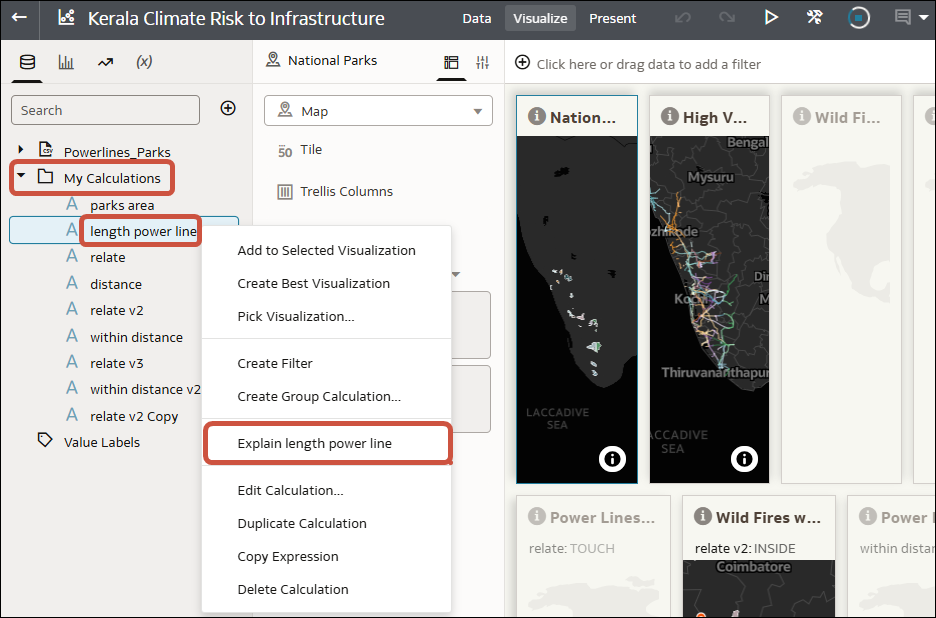Select the distance calculation
The height and width of the screenshot is (618, 936).
tap(116, 284)
